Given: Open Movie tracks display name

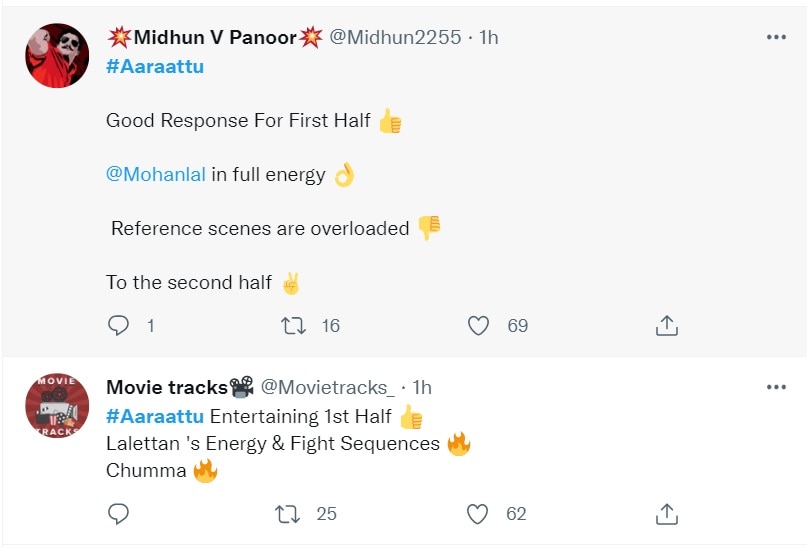Looking at the screenshot, I should (167, 387).
